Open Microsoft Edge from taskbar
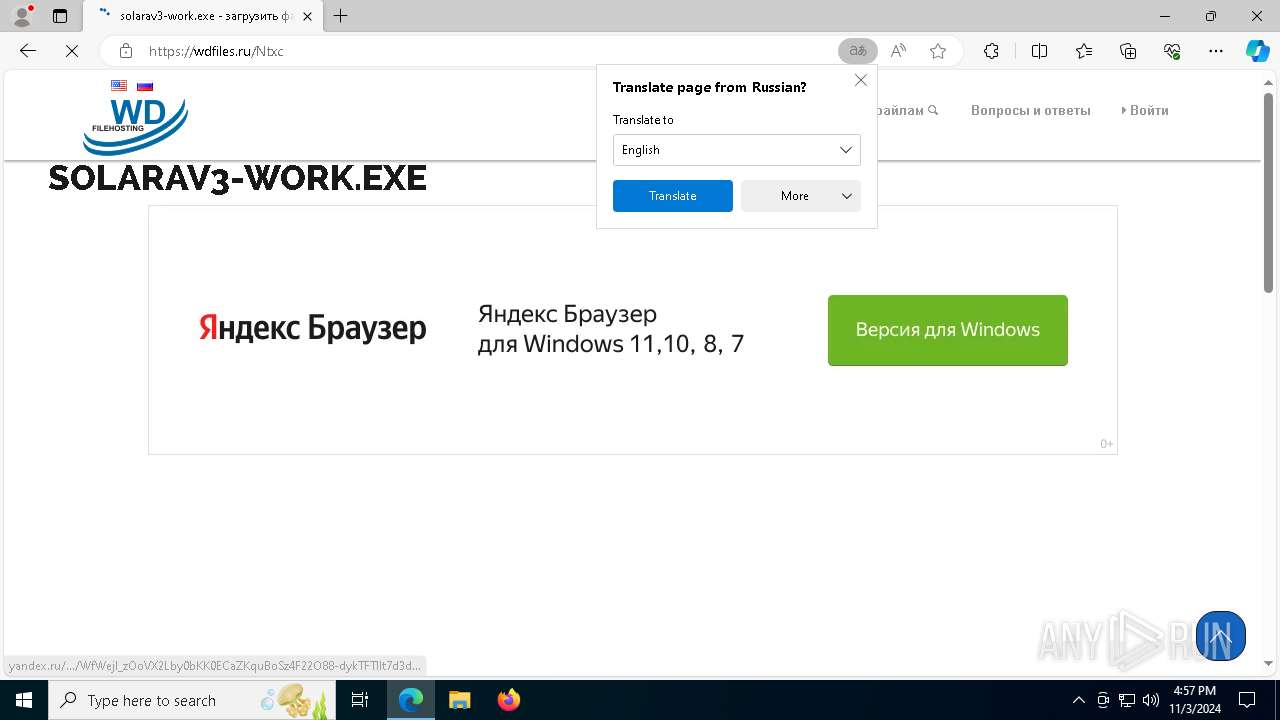This screenshot has width=1280, height=720. (x=411, y=700)
